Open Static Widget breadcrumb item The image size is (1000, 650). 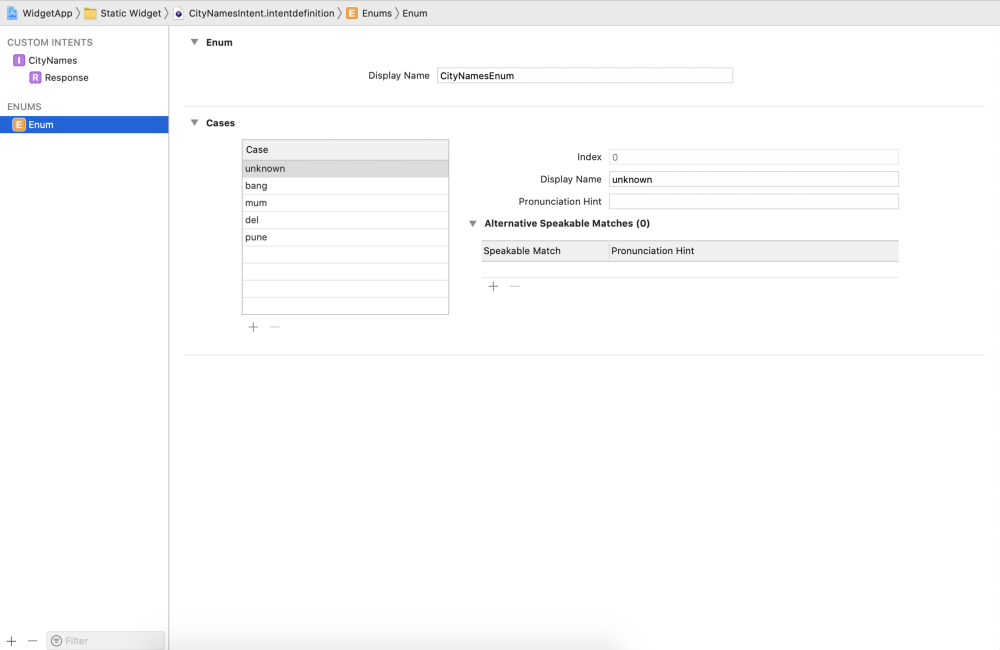click(131, 13)
